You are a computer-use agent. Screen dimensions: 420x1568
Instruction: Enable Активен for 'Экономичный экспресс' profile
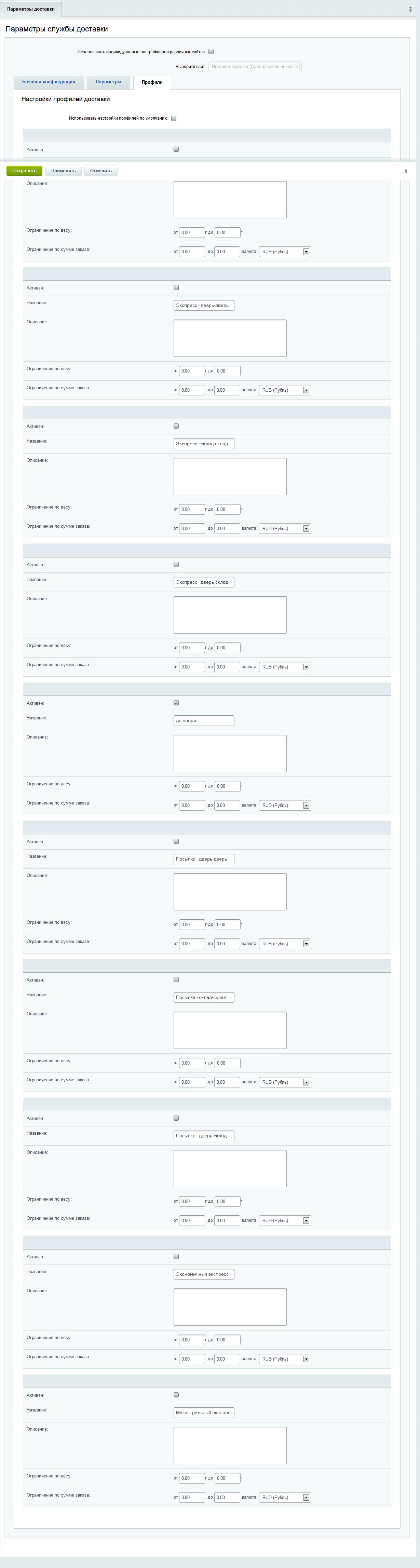click(x=177, y=1256)
